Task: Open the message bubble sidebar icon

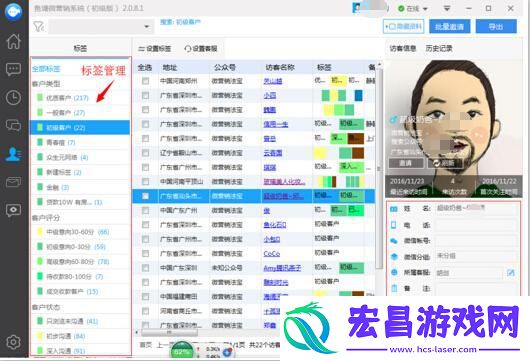Action: click(14, 70)
